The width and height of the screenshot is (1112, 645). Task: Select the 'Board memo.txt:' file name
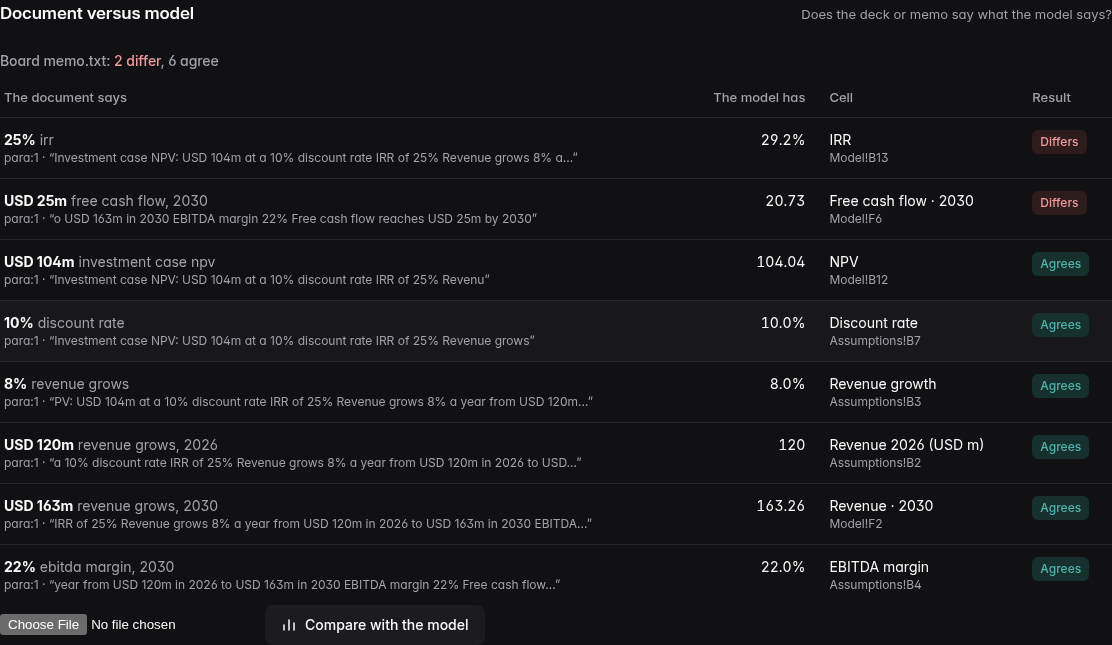click(x=55, y=61)
